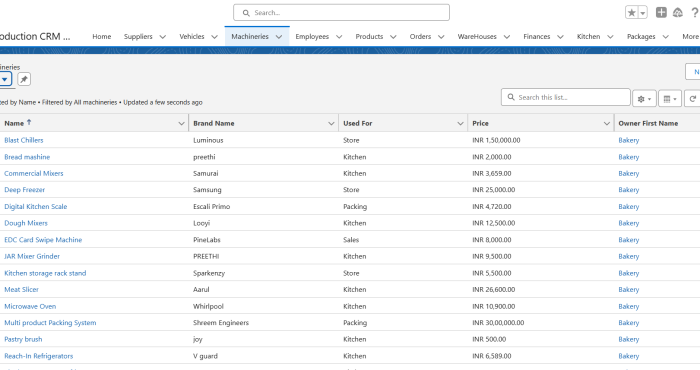Open the list view picker dropdown
The height and width of the screenshot is (370, 700).
[4, 79]
